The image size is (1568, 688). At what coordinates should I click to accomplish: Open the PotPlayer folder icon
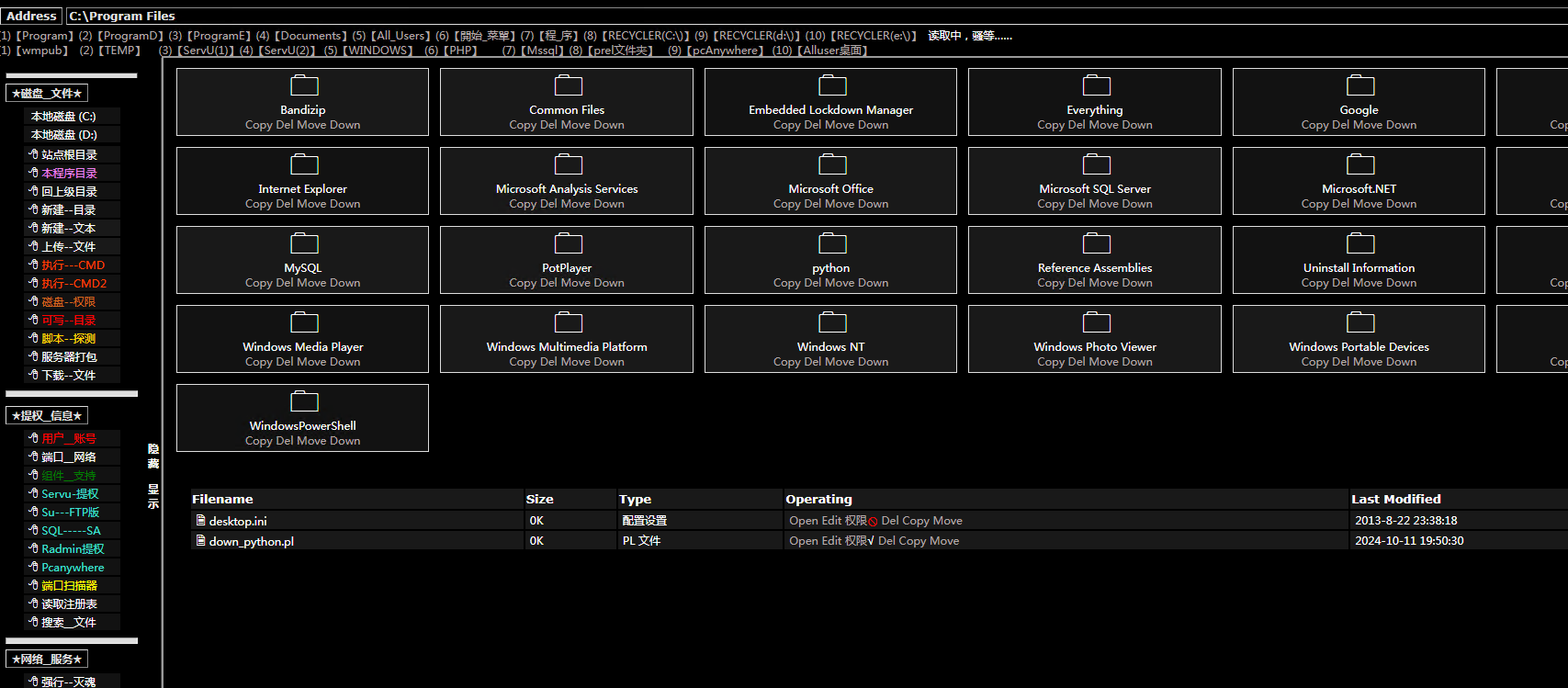(568, 244)
